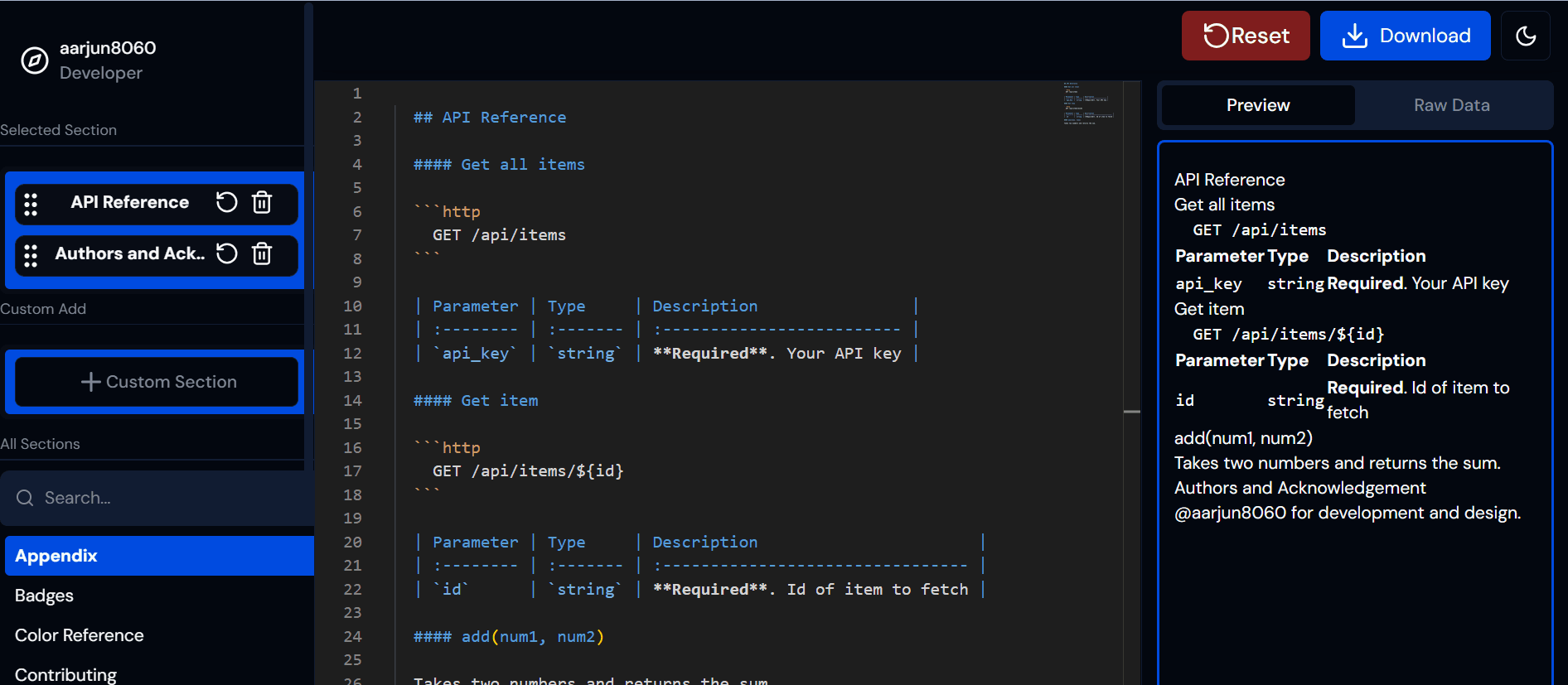Delete the API Reference section
The width and height of the screenshot is (1568, 685).
click(x=262, y=202)
